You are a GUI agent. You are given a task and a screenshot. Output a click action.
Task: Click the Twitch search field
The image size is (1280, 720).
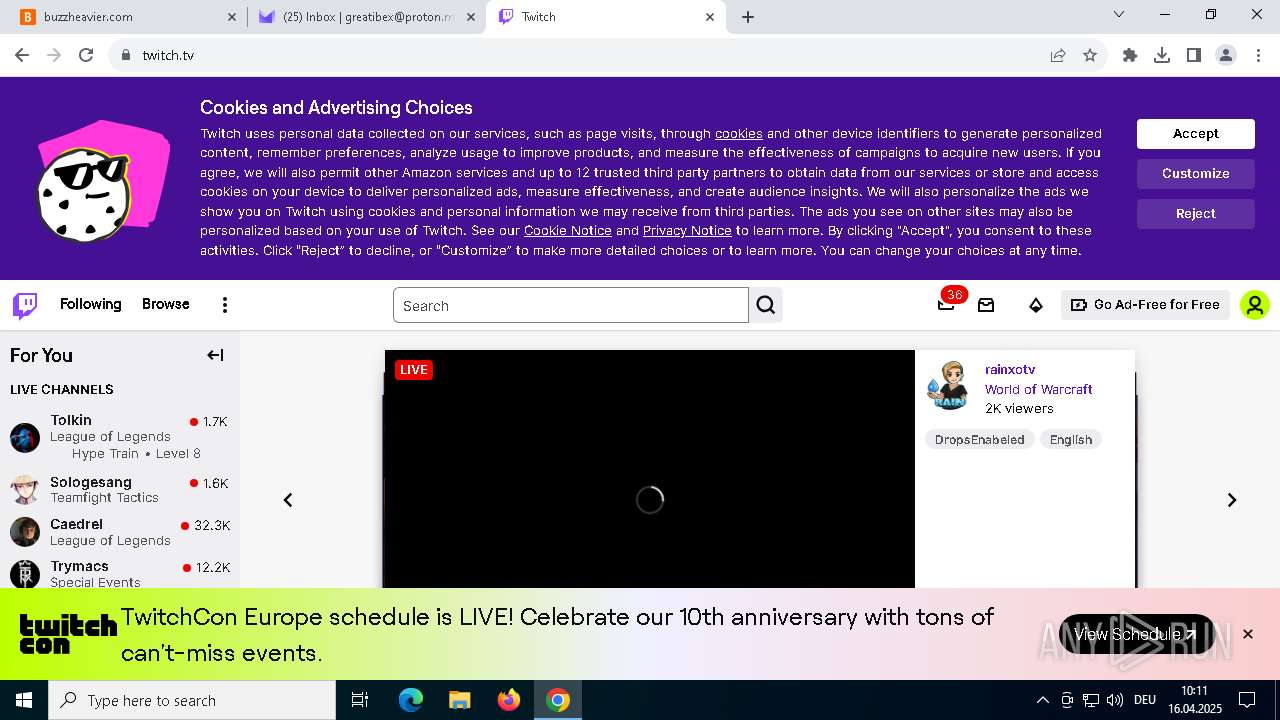coord(571,305)
